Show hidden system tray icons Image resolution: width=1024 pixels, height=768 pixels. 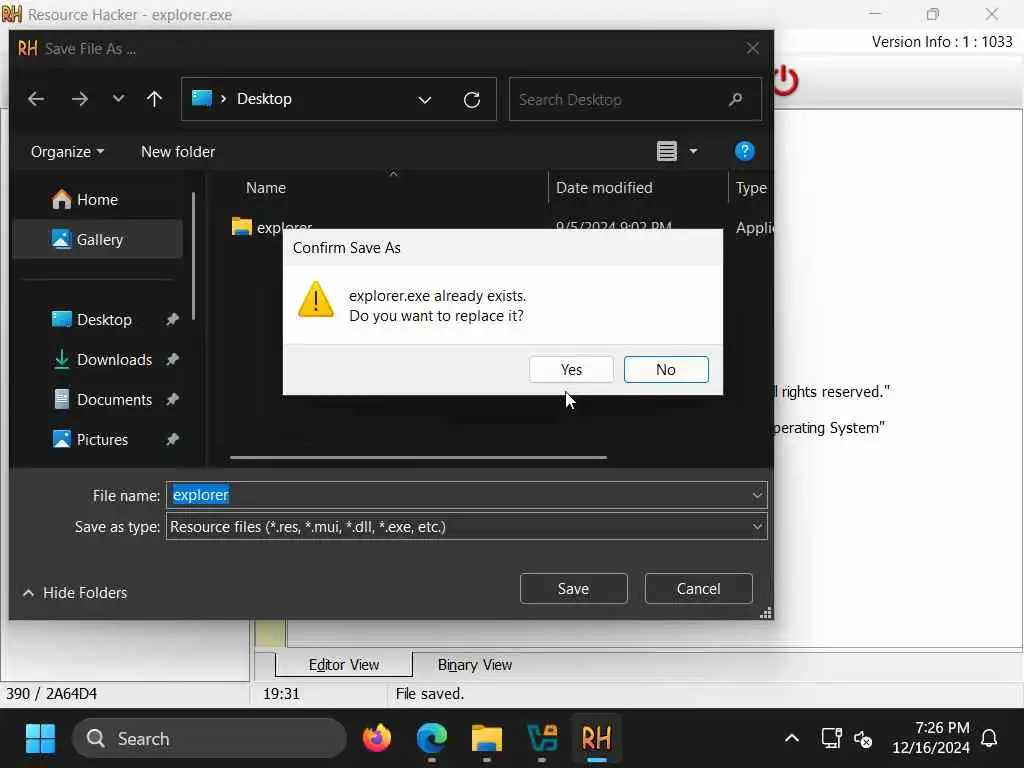(792, 739)
